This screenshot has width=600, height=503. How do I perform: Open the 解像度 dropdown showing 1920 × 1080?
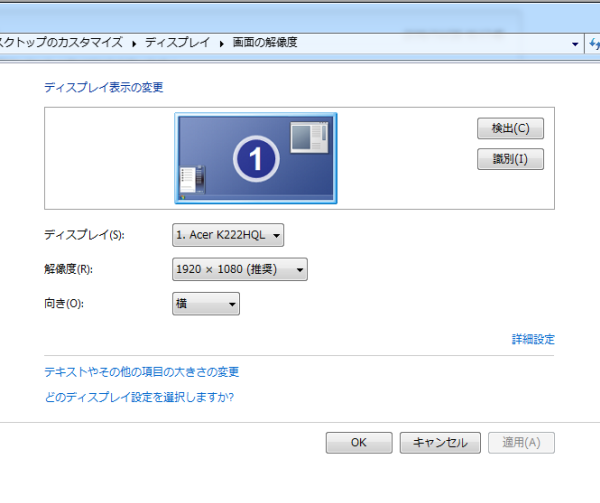(x=240, y=269)
